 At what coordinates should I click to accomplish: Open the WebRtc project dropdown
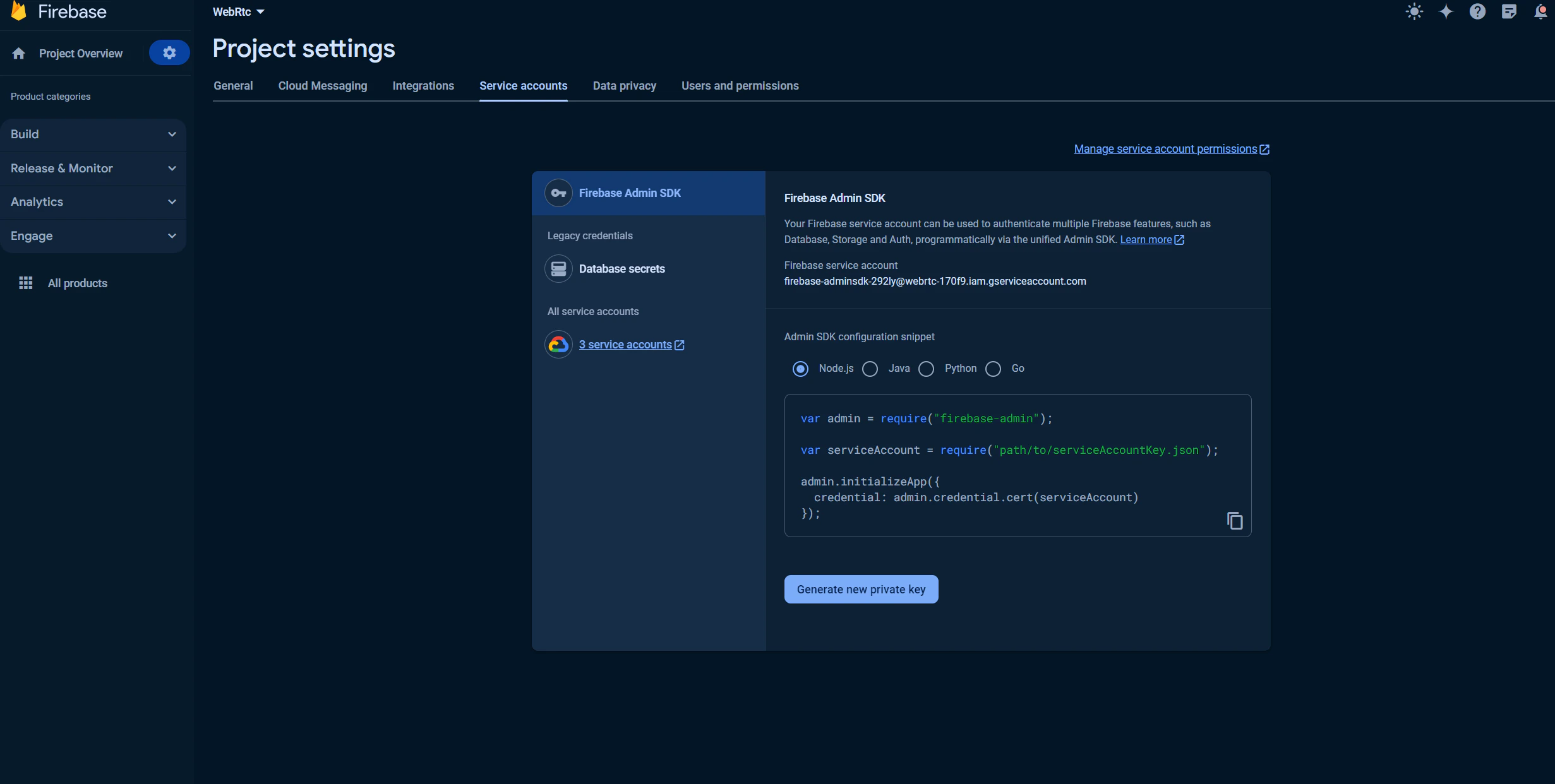pos(237,11)
